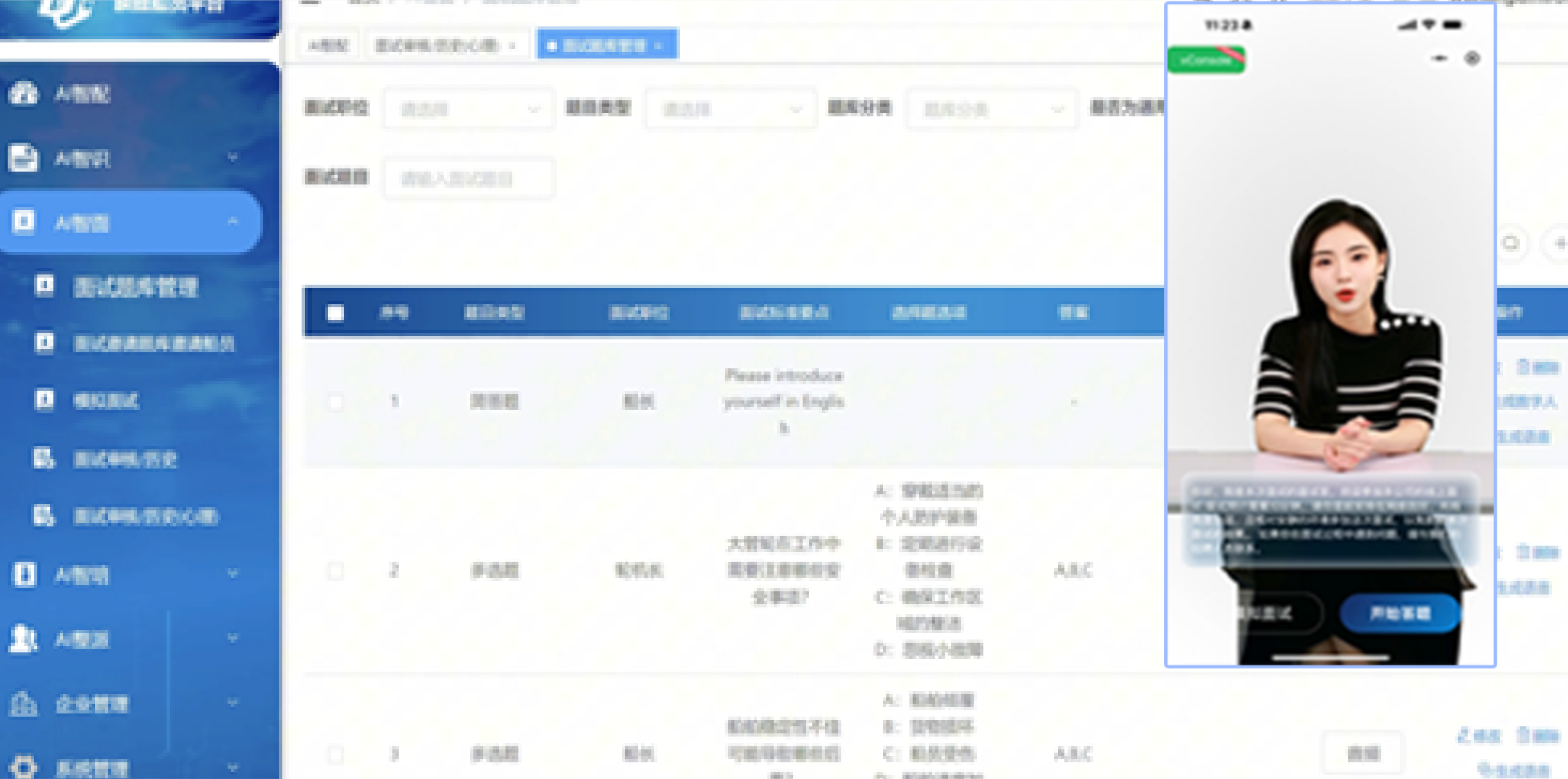Click the phone preview more-options dots icon

[x=1439, y=58]
